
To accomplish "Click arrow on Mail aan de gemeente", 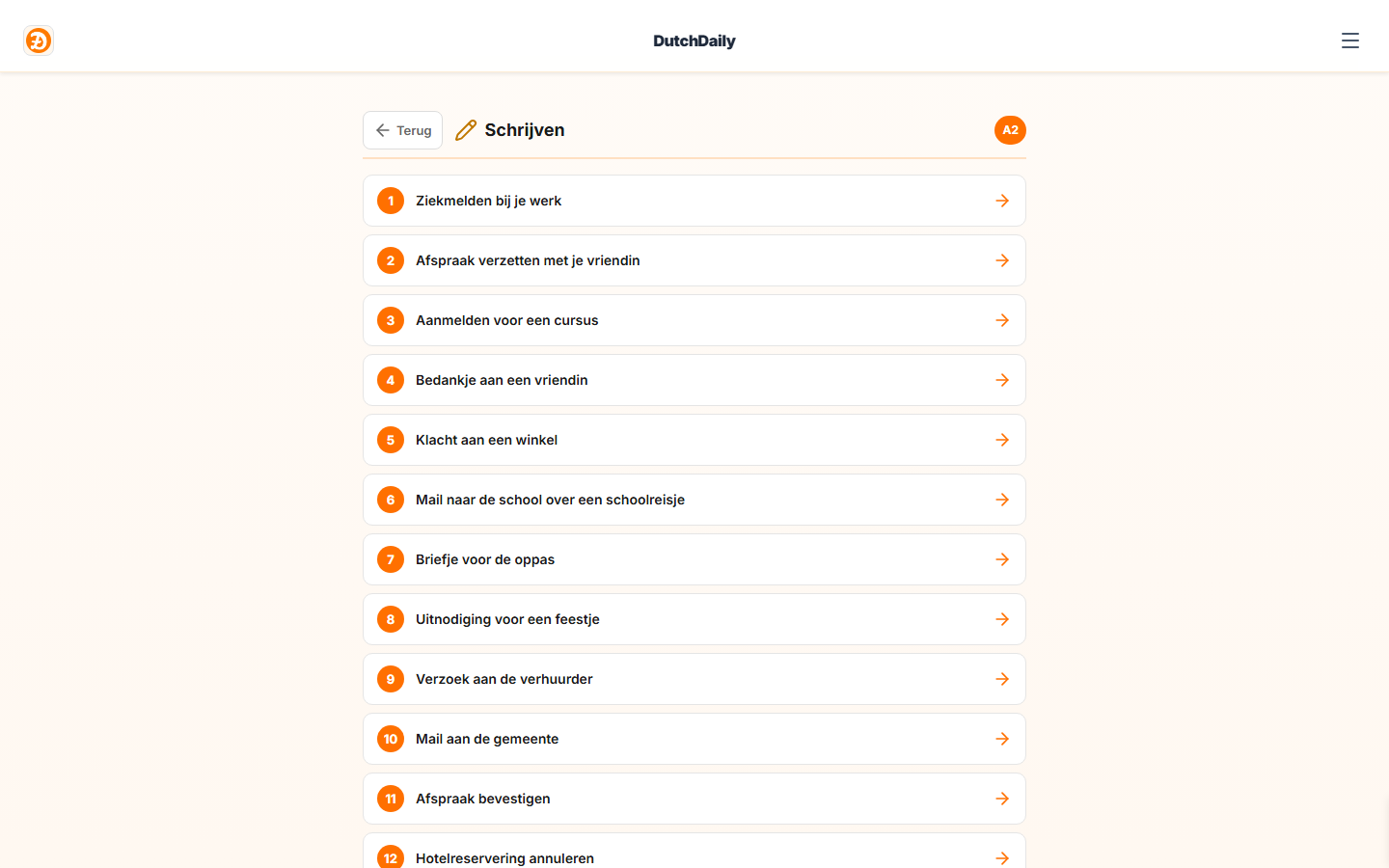I will click(x=1002, y=739).
